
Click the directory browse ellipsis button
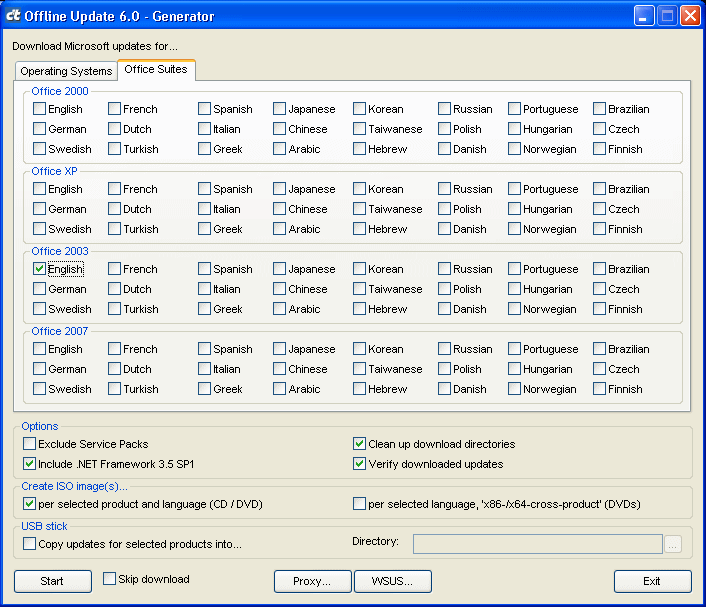(673, 544)
